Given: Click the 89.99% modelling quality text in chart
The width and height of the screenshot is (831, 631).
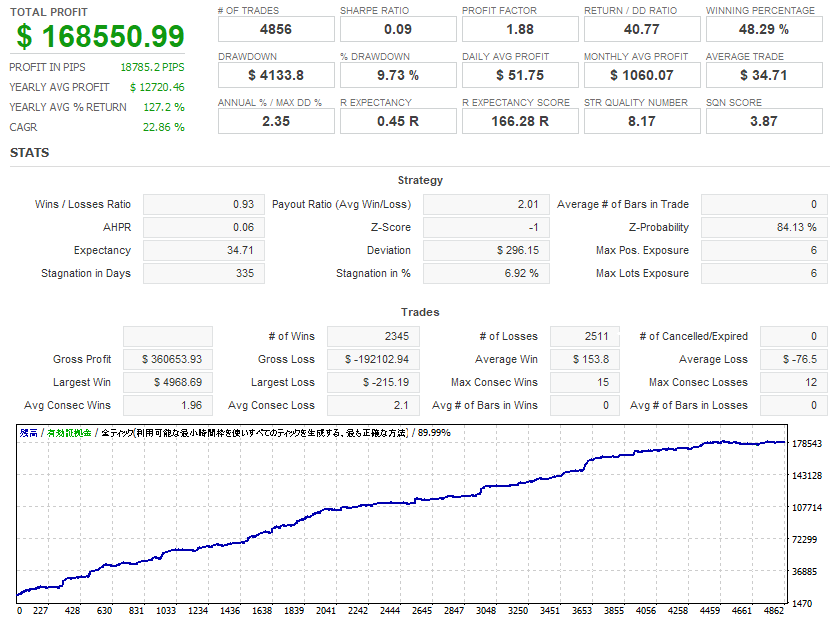Looking at the screenshot, I should 434,433.
